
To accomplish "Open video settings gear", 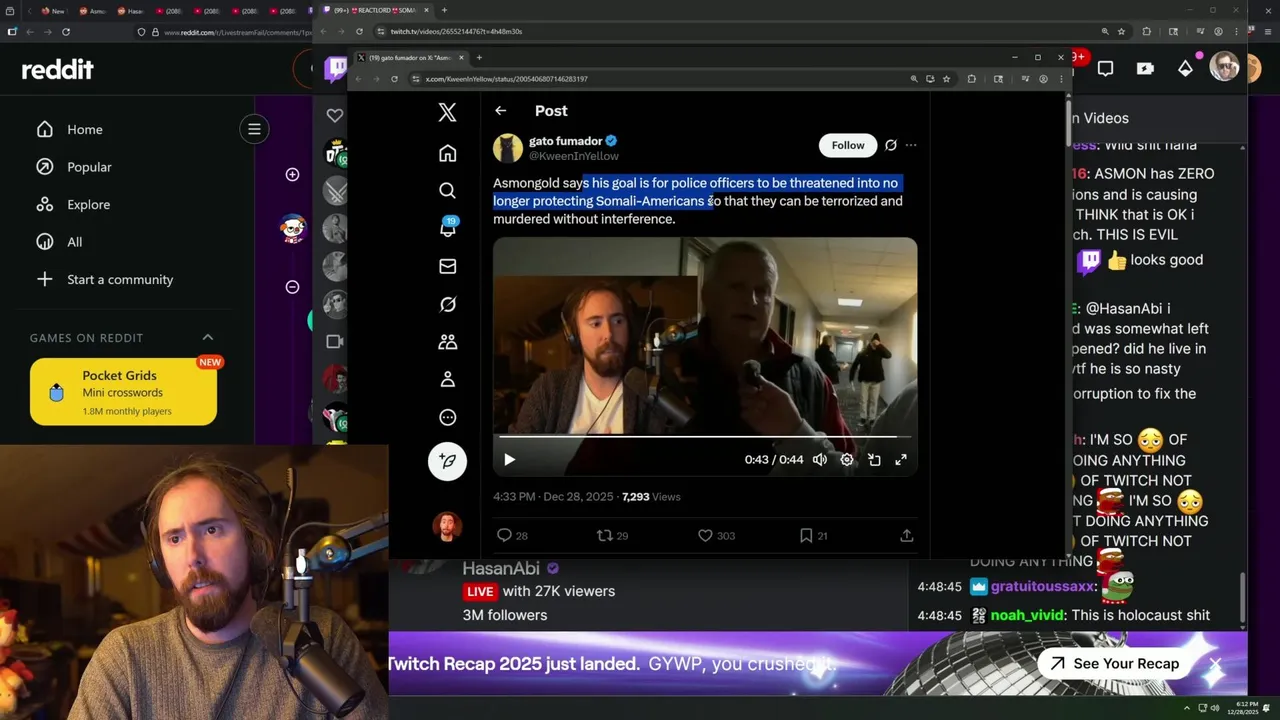I will [847, 460].
